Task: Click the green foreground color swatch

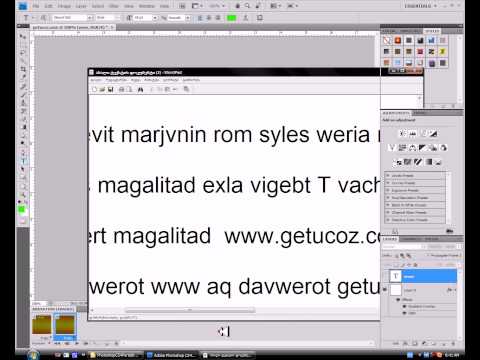Action: [x=22, y=209]
